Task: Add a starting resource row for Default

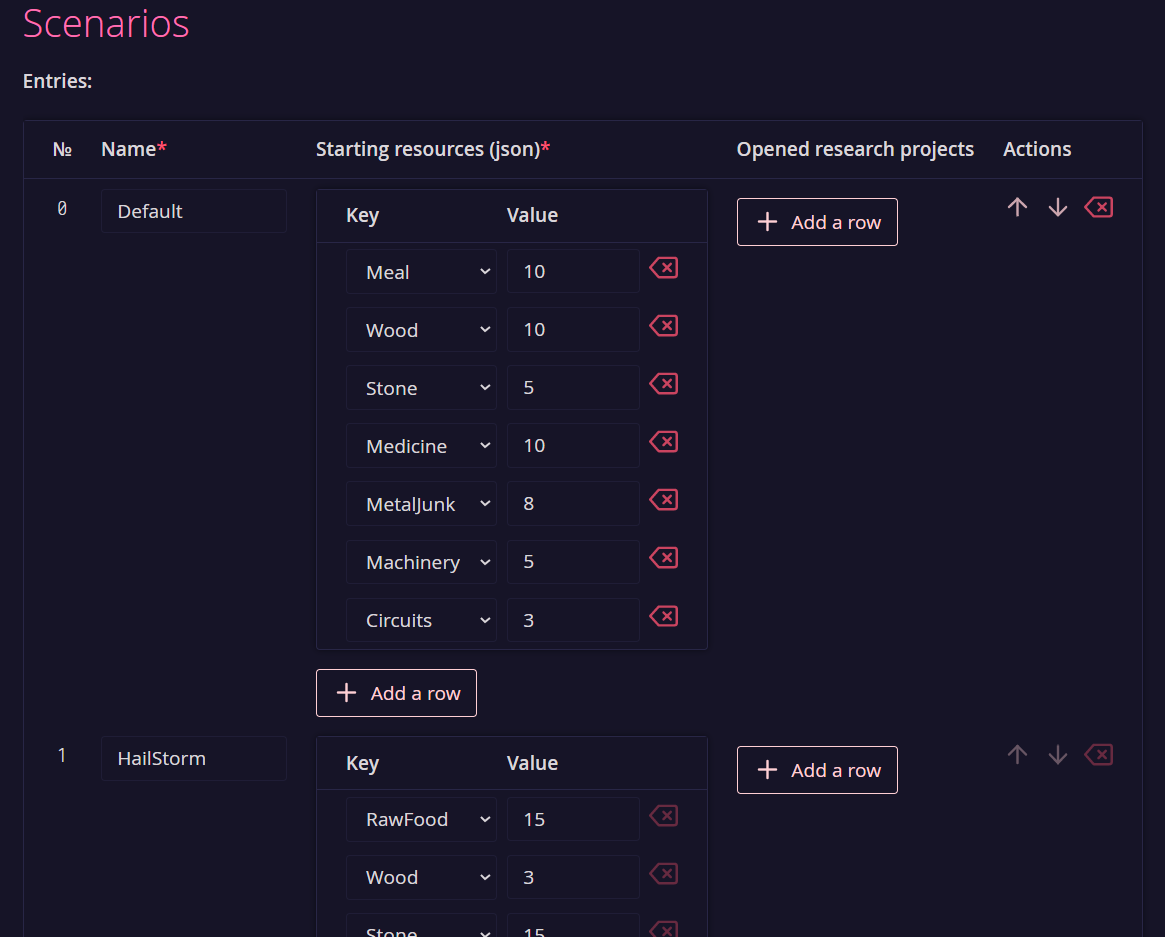Action: pyautogui.click(x=396, y=693)
